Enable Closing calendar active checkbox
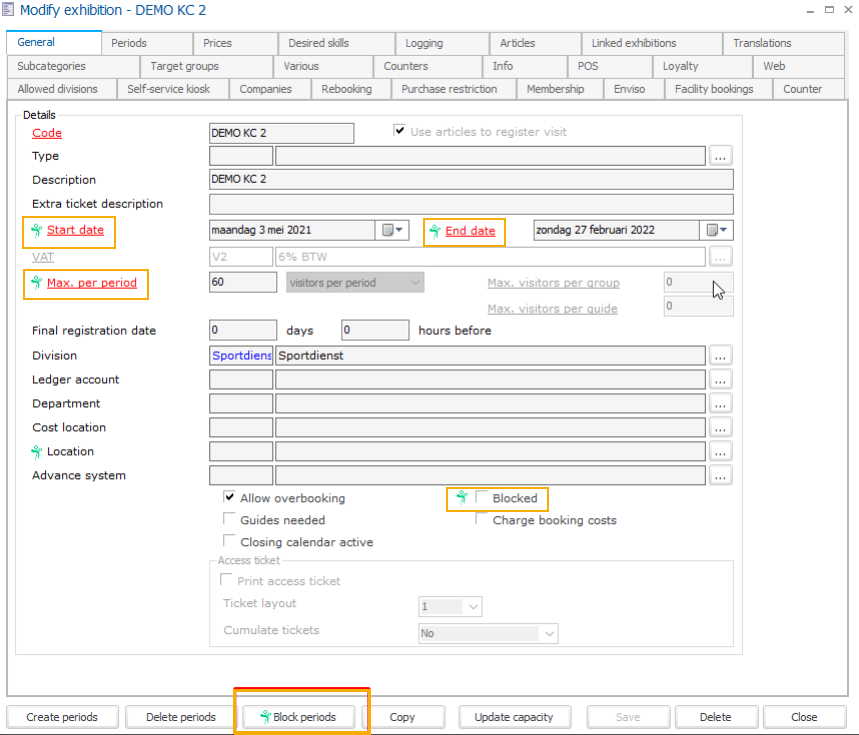 point(229,542)
